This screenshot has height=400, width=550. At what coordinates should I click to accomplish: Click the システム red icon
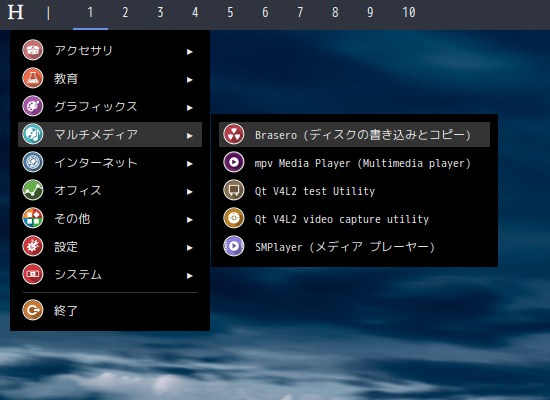pos(33,274)
